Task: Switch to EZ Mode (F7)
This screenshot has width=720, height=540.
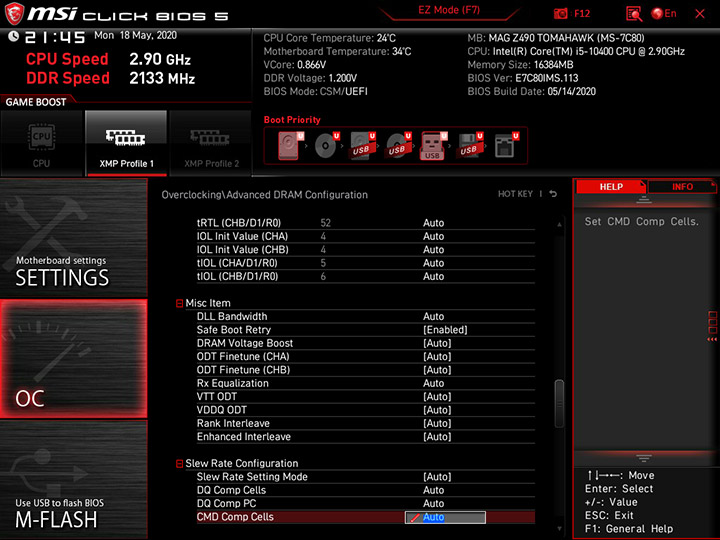Action: click(x=449, y=10)
